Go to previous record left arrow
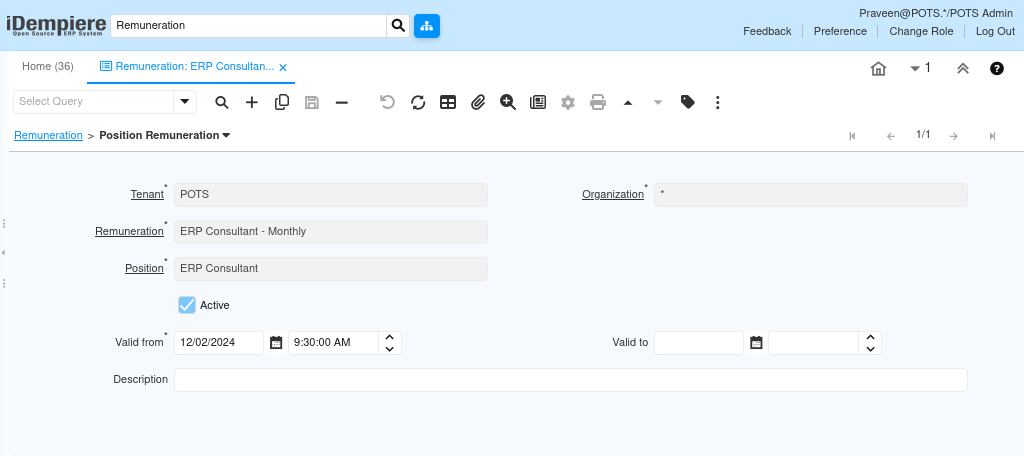The height and width of the screenshot is (456, 1024). (x=891, y=136)
